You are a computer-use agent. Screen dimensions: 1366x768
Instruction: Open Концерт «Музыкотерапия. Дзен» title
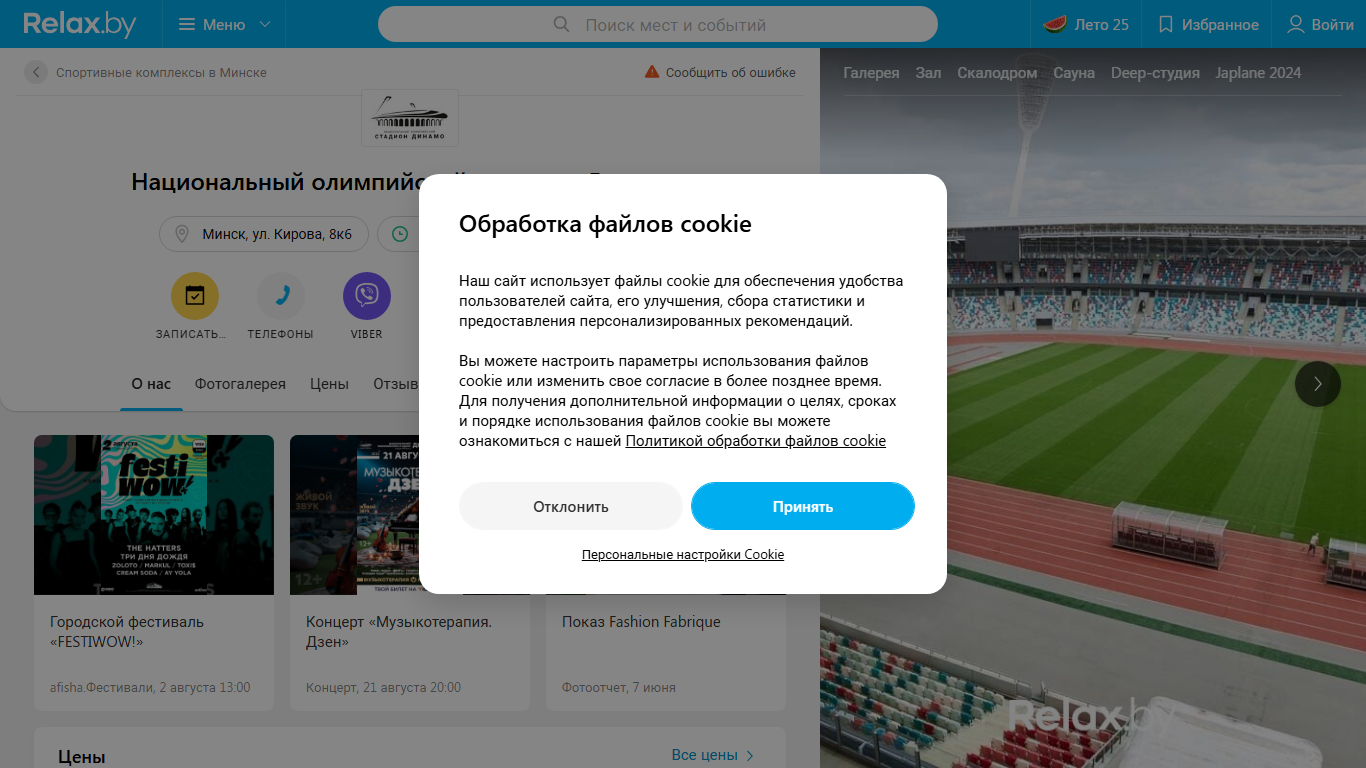(x=399, y=631)
